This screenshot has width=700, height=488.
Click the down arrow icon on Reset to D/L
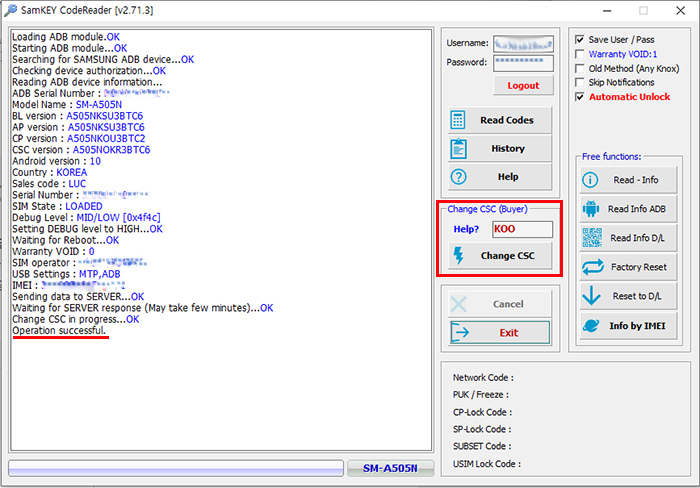click(592, 296)
